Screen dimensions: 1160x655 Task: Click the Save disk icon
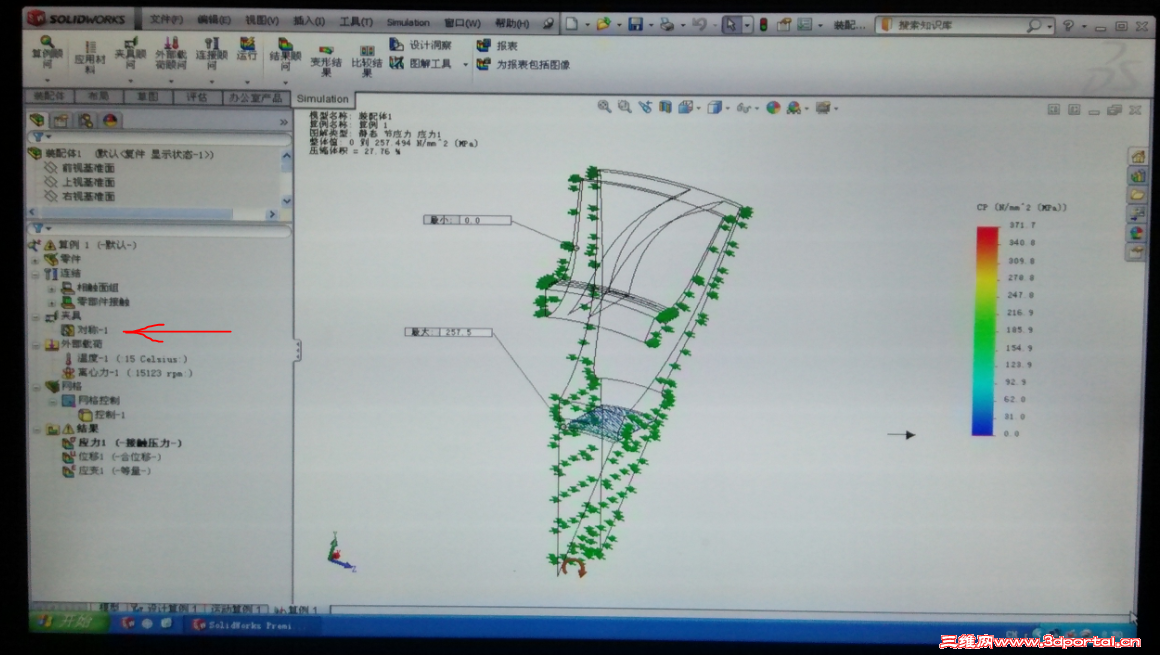(635, 24)
